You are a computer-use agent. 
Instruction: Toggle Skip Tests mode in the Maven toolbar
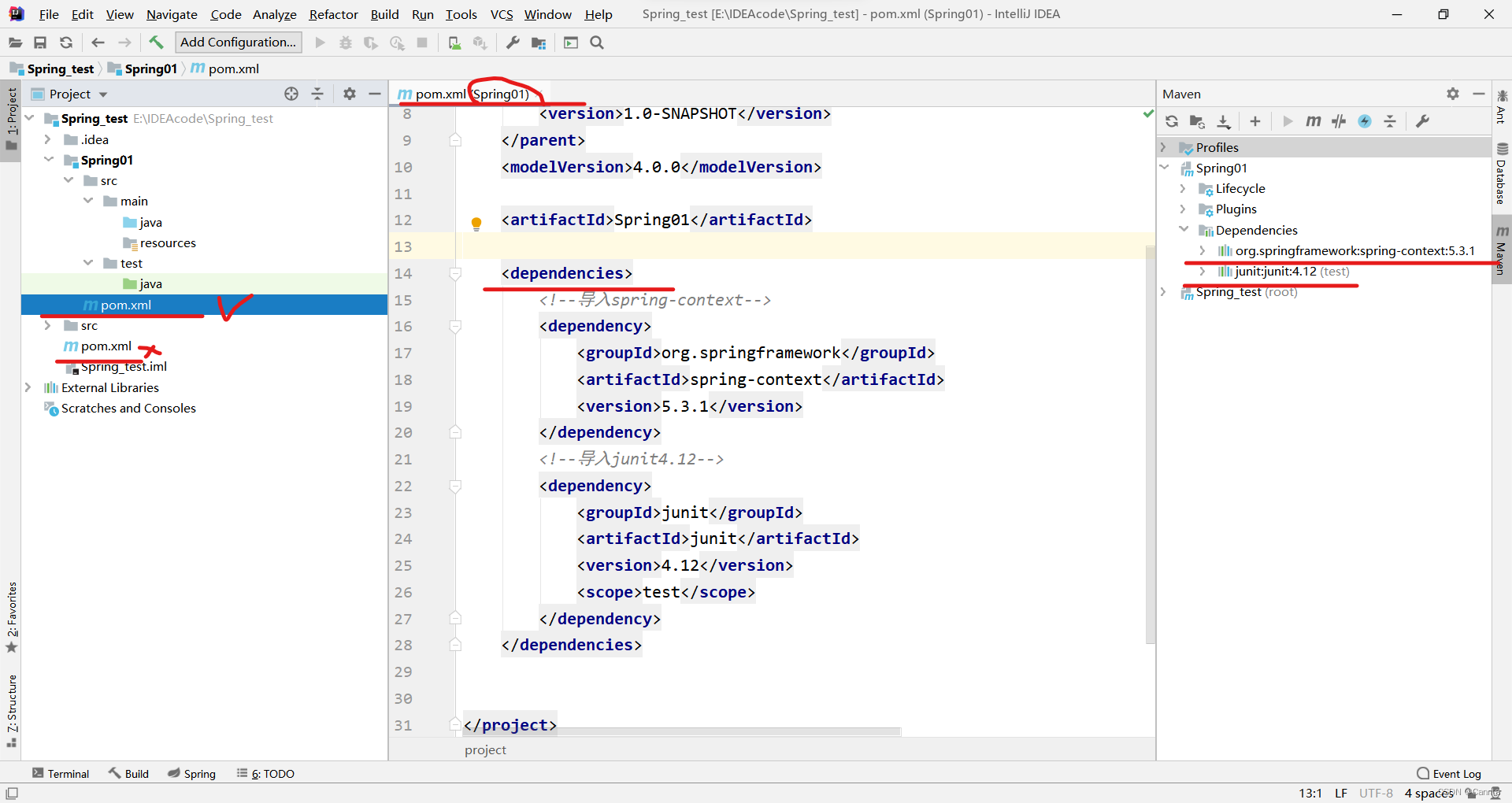[1365, 121]
